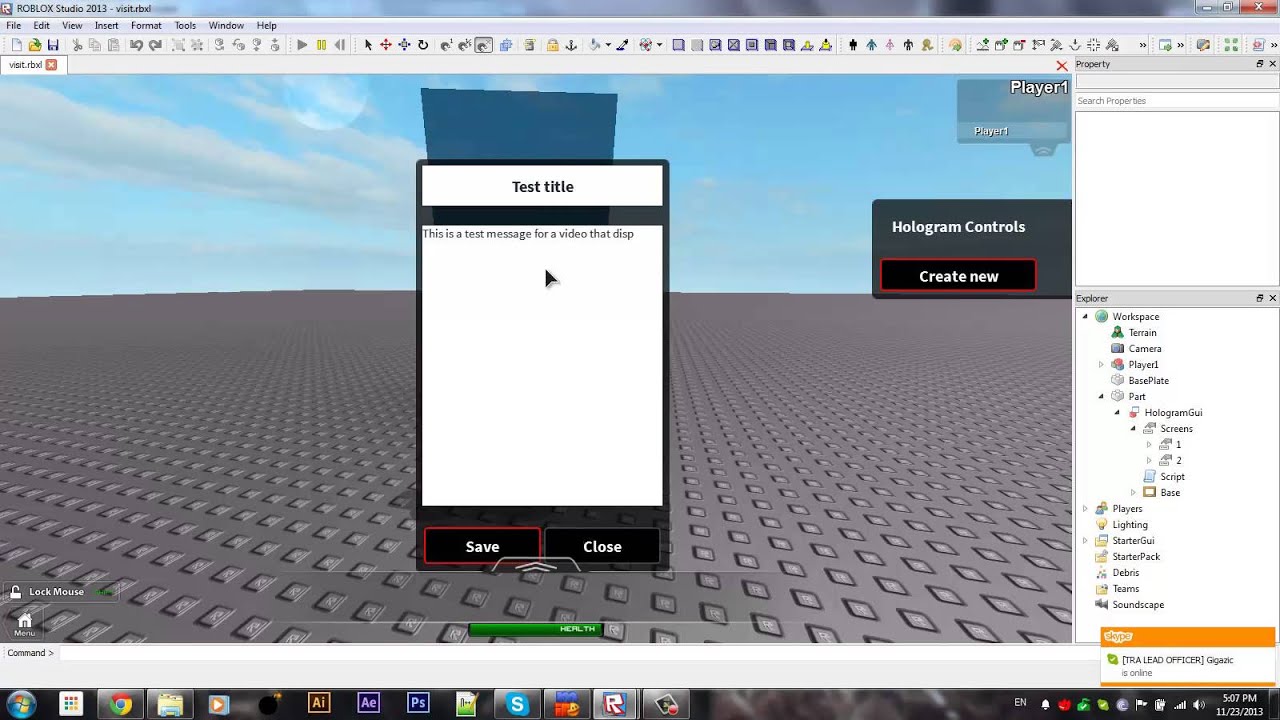Open the paint bucket color dropdown arrow
The image size is (1280, 720).
coord(608,45)
